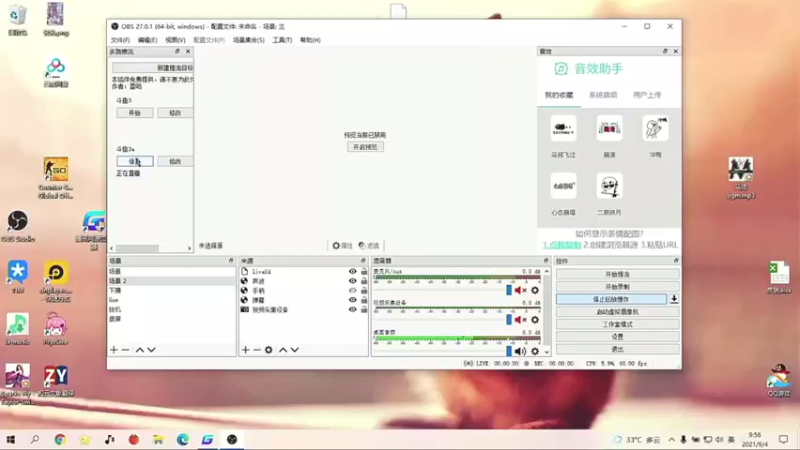This screenshot has width=800, height=450.
Task: Toggle the lock on the 弹幕 source
Action: (x=364, y=300)
